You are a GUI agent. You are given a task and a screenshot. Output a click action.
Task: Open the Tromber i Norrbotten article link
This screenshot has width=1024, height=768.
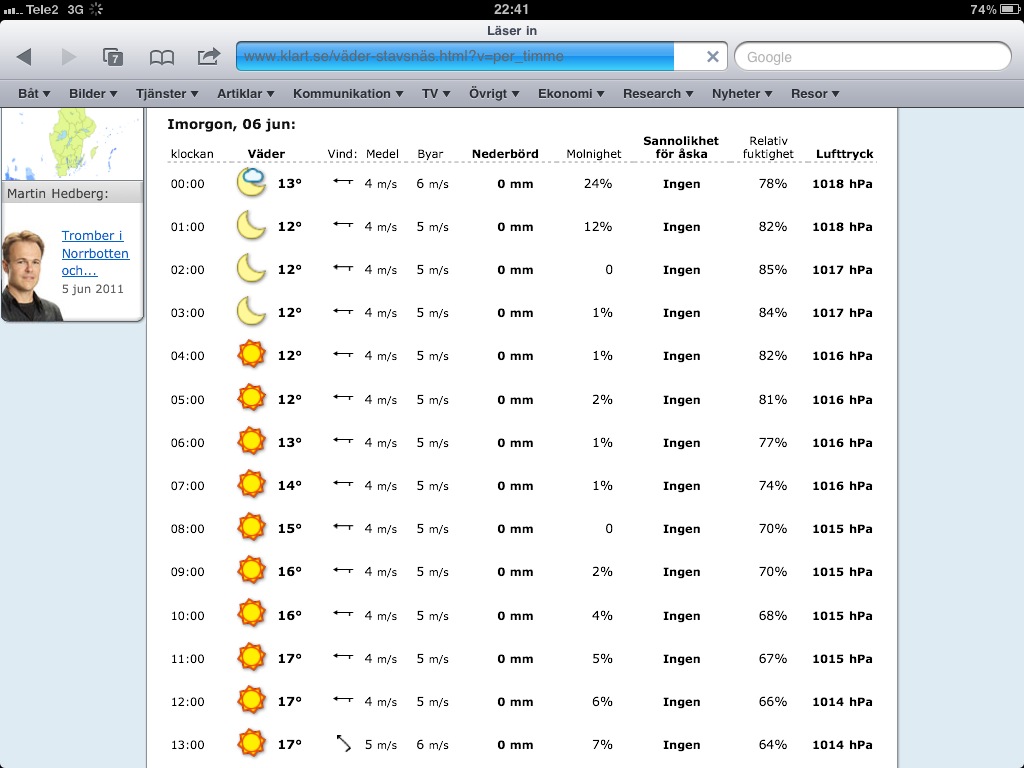point(95,253)
